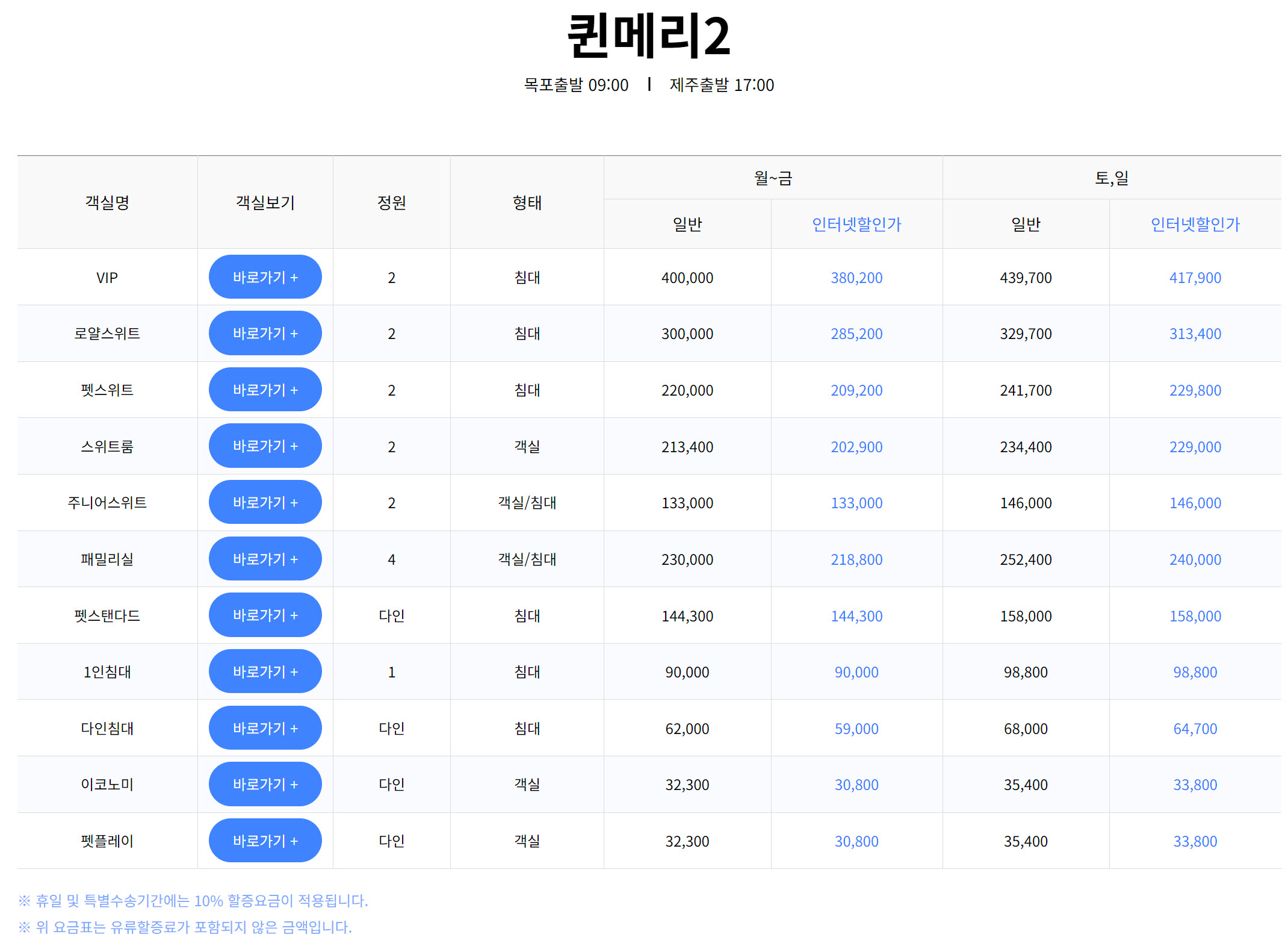Click the 이코노미 room name cell

click(107, 785)
